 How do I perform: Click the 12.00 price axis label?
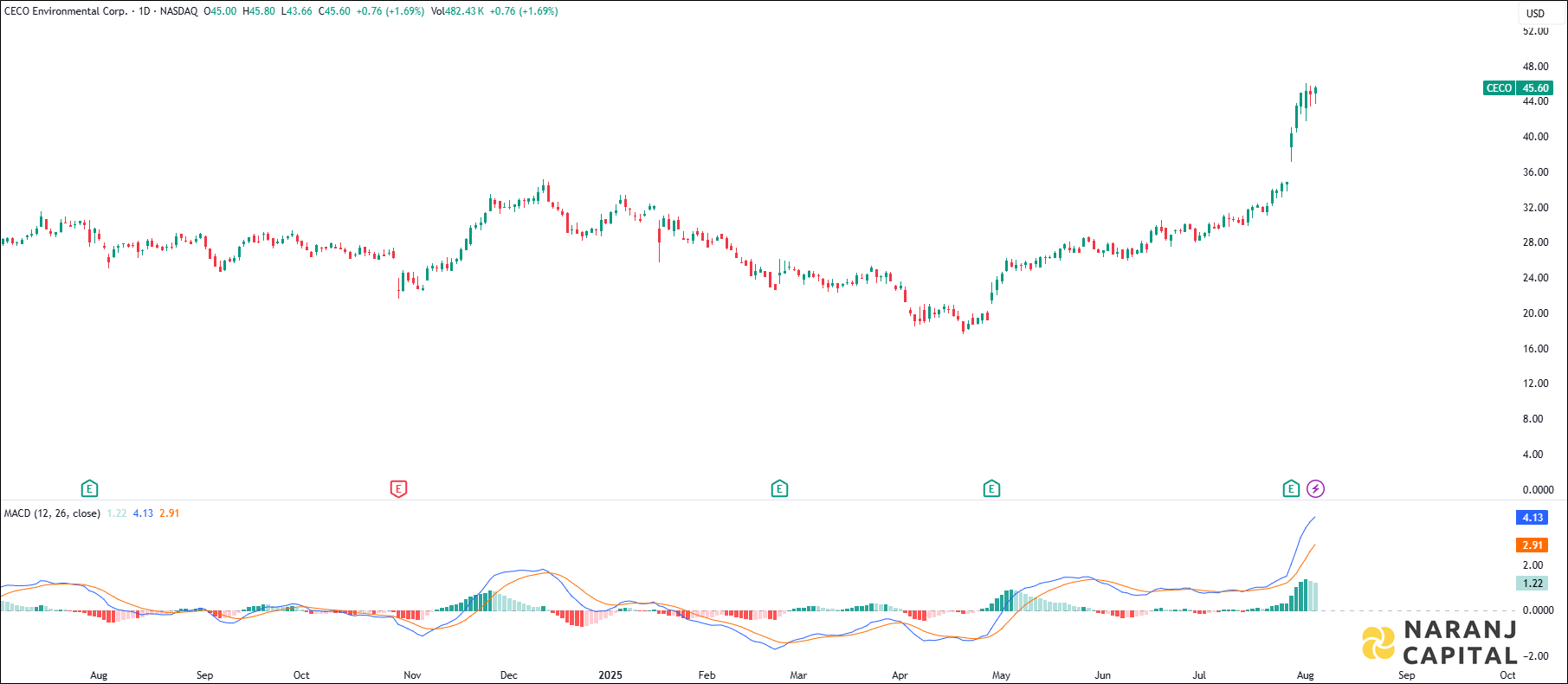(1535, 384)
